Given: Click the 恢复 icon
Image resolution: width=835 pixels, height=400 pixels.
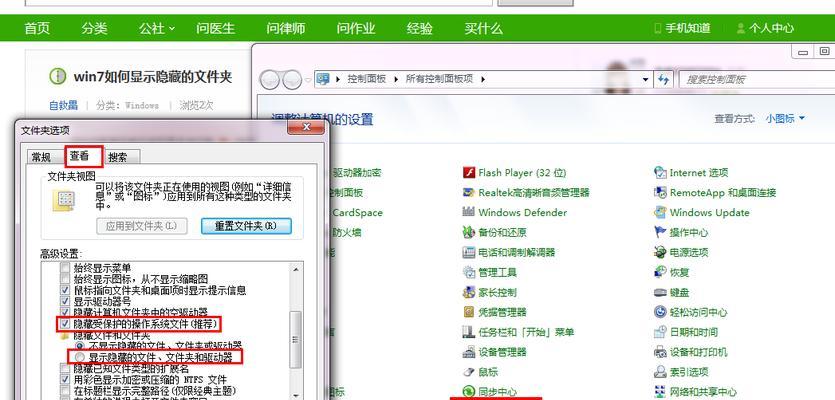Looking at the screenshot, I should [x=660, y=272].
